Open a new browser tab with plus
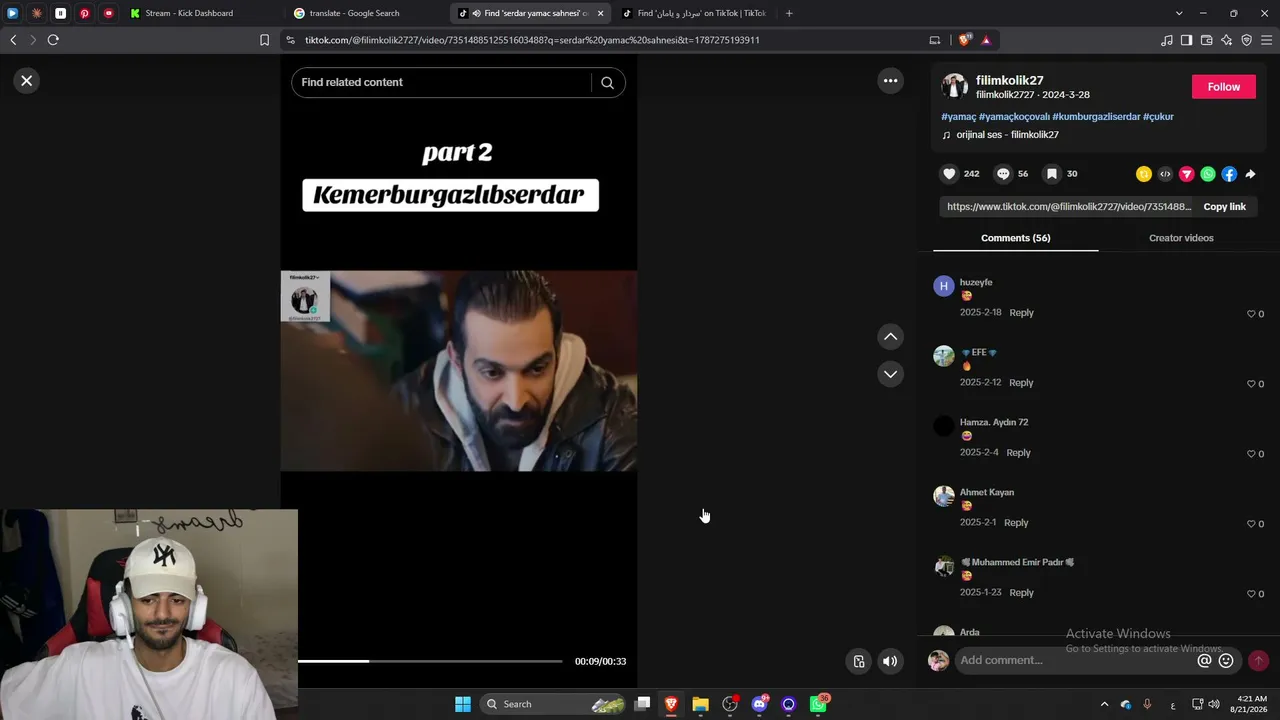This screenshot has height=720, width=1280. (x=789, y=13)
